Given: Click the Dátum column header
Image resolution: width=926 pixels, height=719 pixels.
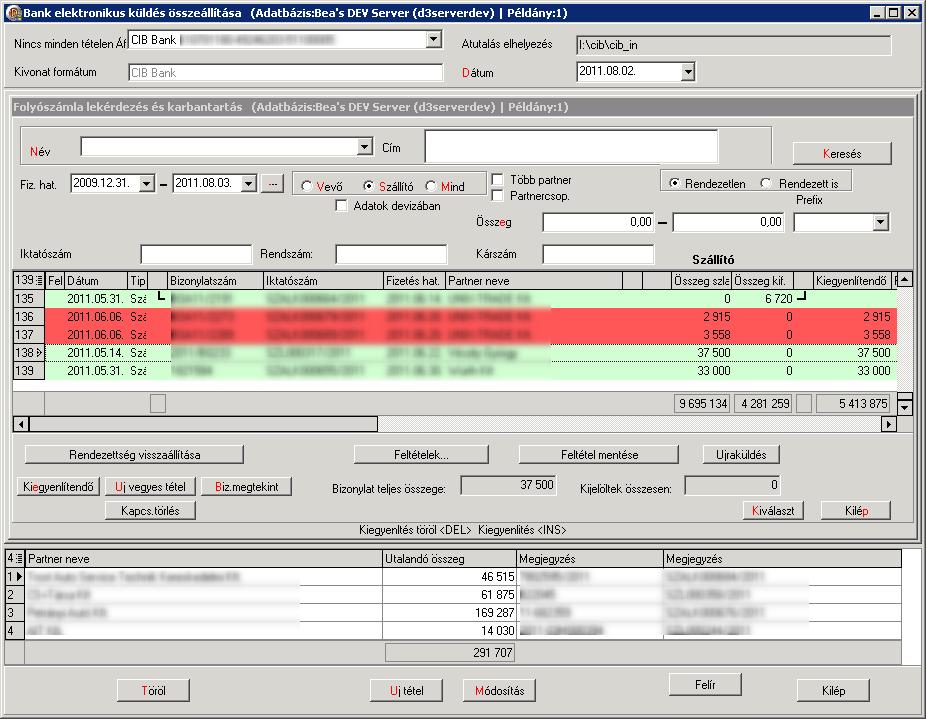Looking at the screenshot, I should [x=96, y=281].
